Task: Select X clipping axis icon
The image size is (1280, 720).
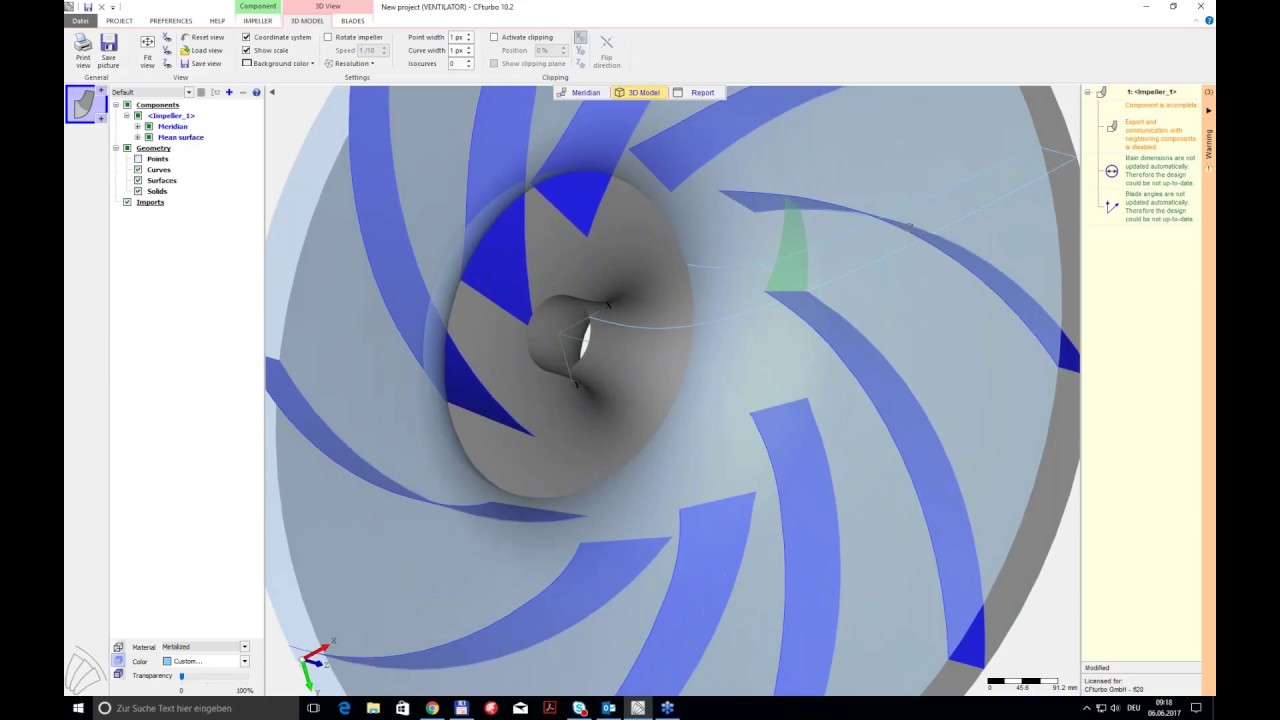Action: pyautogui.click(x=580, y=37)
